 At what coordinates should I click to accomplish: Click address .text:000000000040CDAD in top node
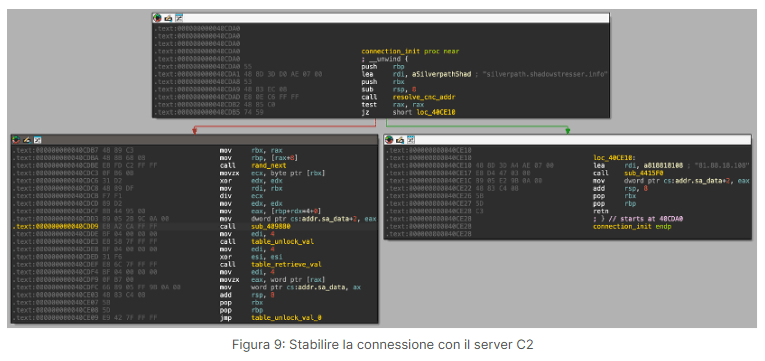(x=197, y=98)
